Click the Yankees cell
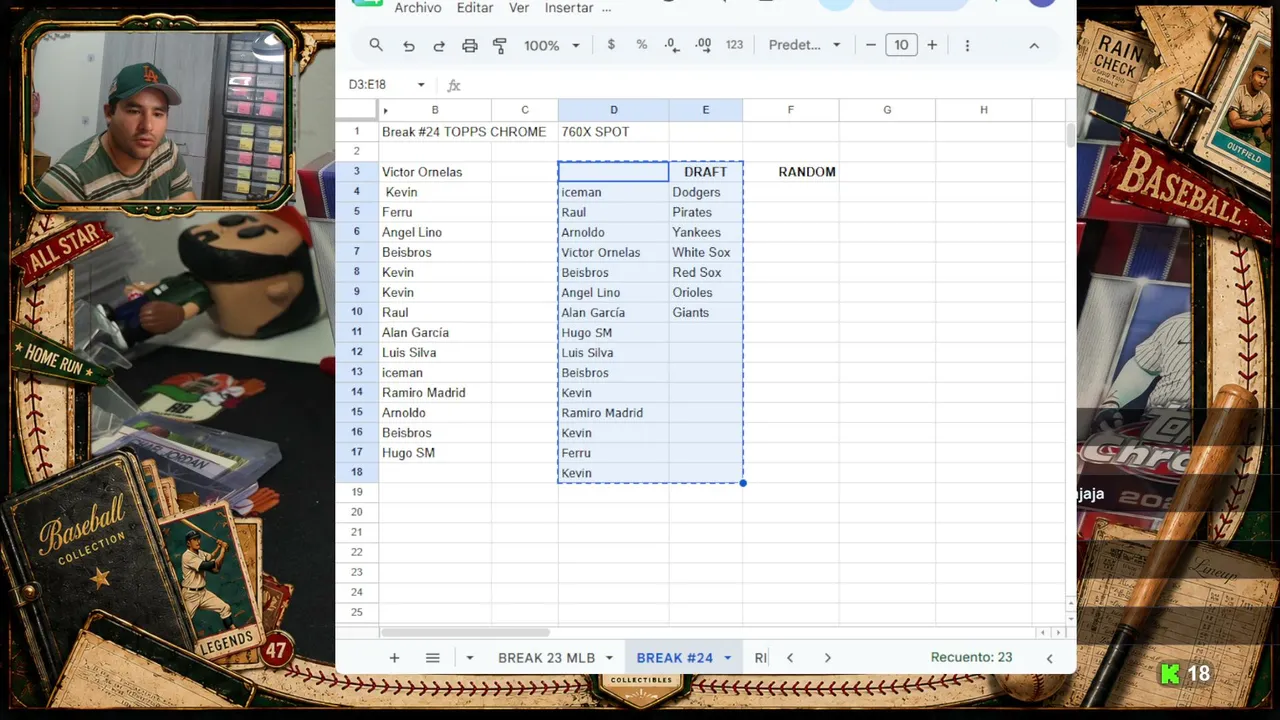Image resolution: width=1280 pixels, height=720 pixels. point(706,232)
